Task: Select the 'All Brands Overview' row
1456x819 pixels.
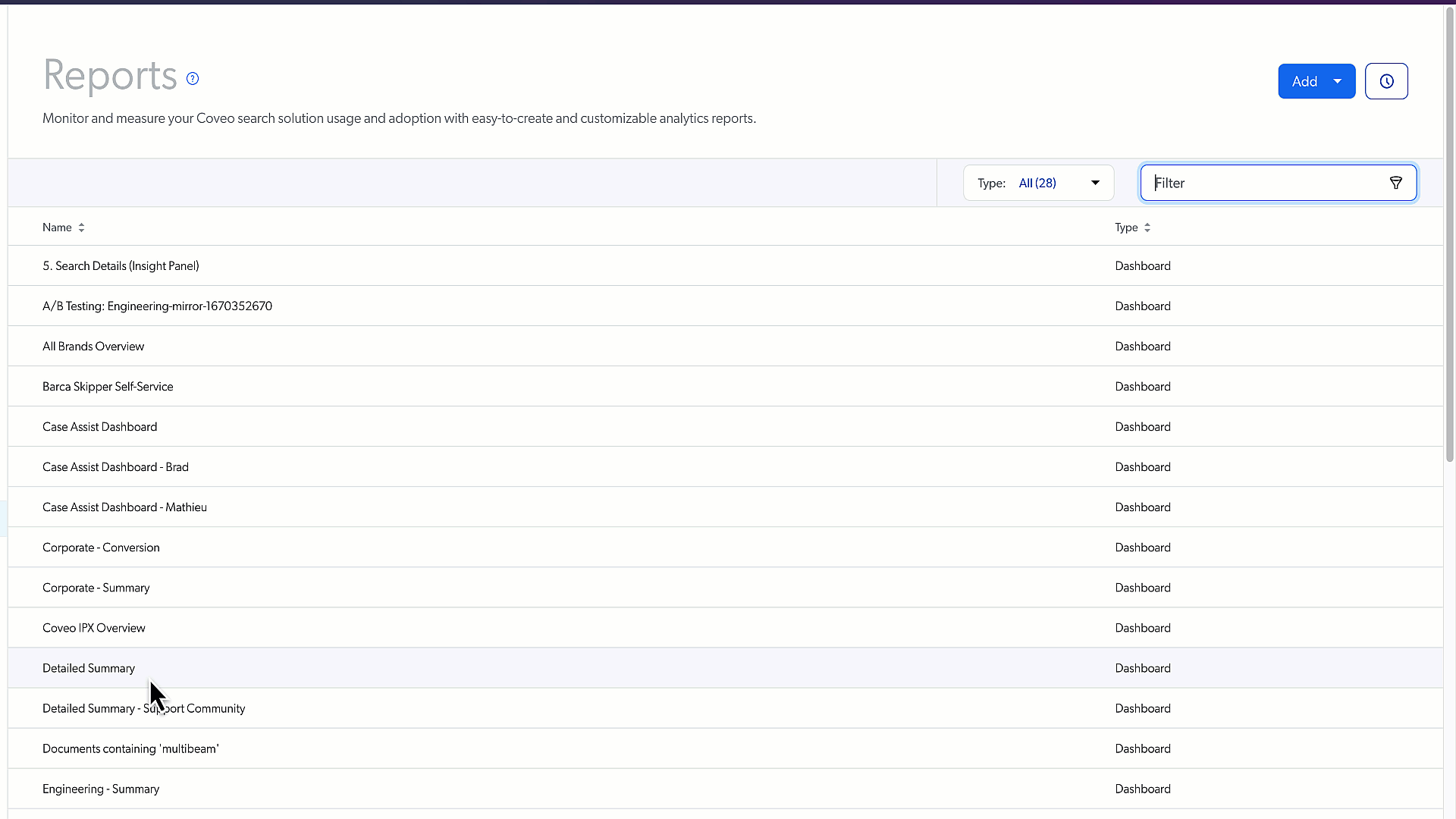Action: click(x=725, y=347)
